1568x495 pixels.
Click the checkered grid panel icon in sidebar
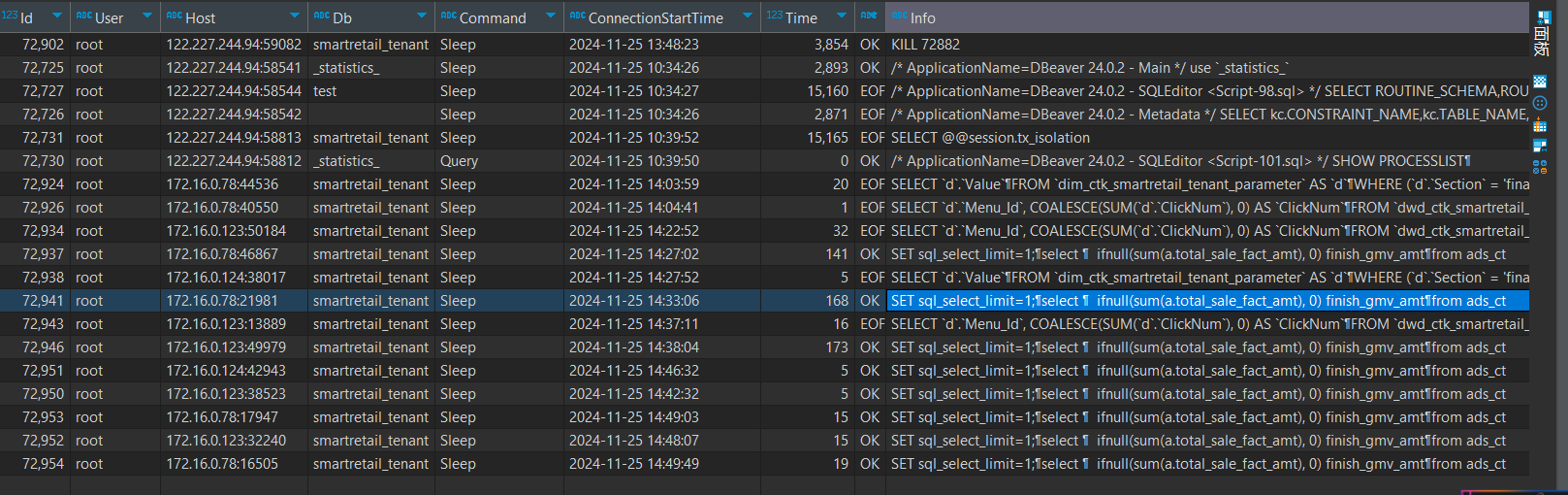(1540, 82)
